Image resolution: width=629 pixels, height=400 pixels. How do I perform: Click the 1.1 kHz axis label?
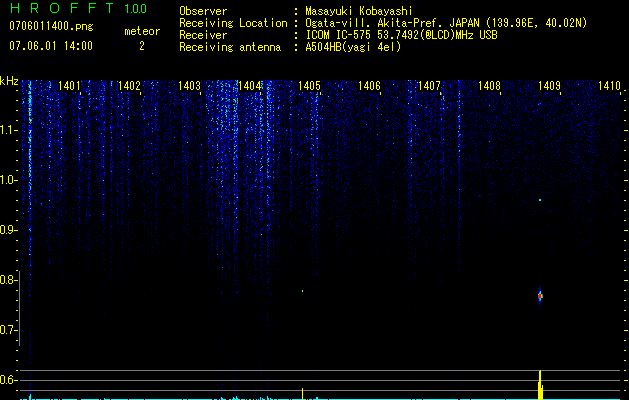pos(8,130)
